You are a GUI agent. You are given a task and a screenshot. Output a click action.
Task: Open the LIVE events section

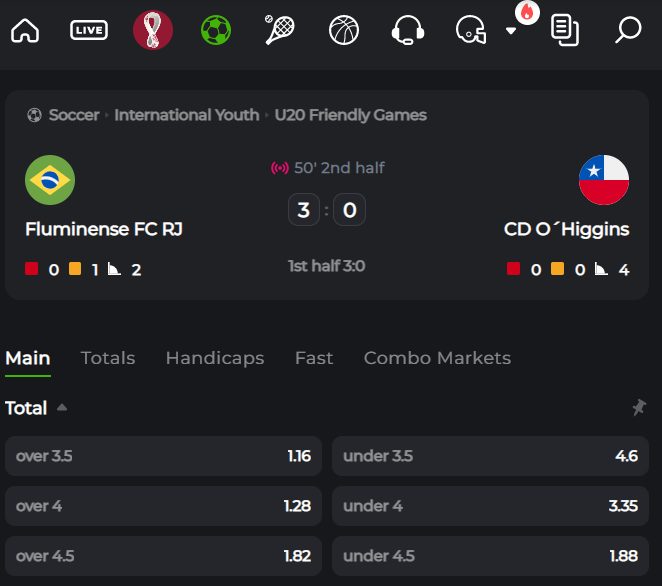click(89, 30)
